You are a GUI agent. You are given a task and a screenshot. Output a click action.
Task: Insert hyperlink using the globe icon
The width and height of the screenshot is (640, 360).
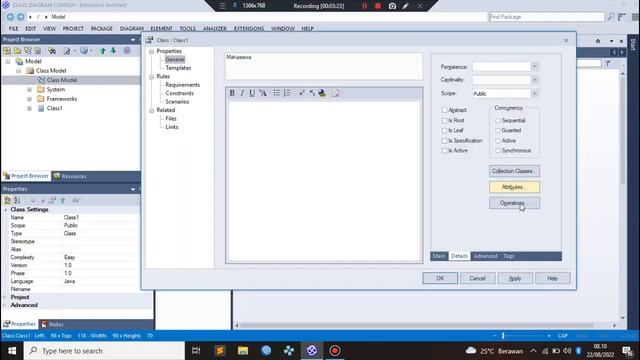pyautogui.click(x=322, y=93)
